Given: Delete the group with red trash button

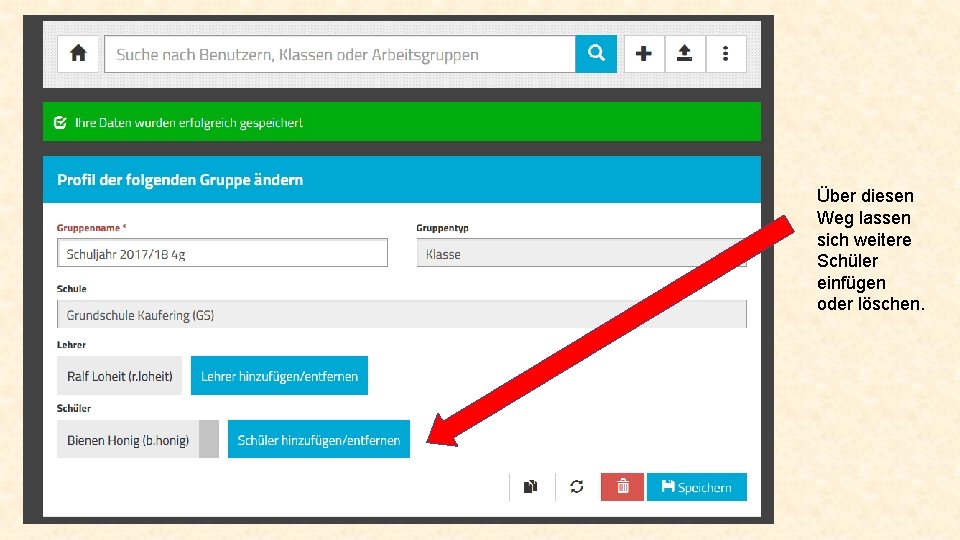Looking at the screenshot, I should coord(622,487).
